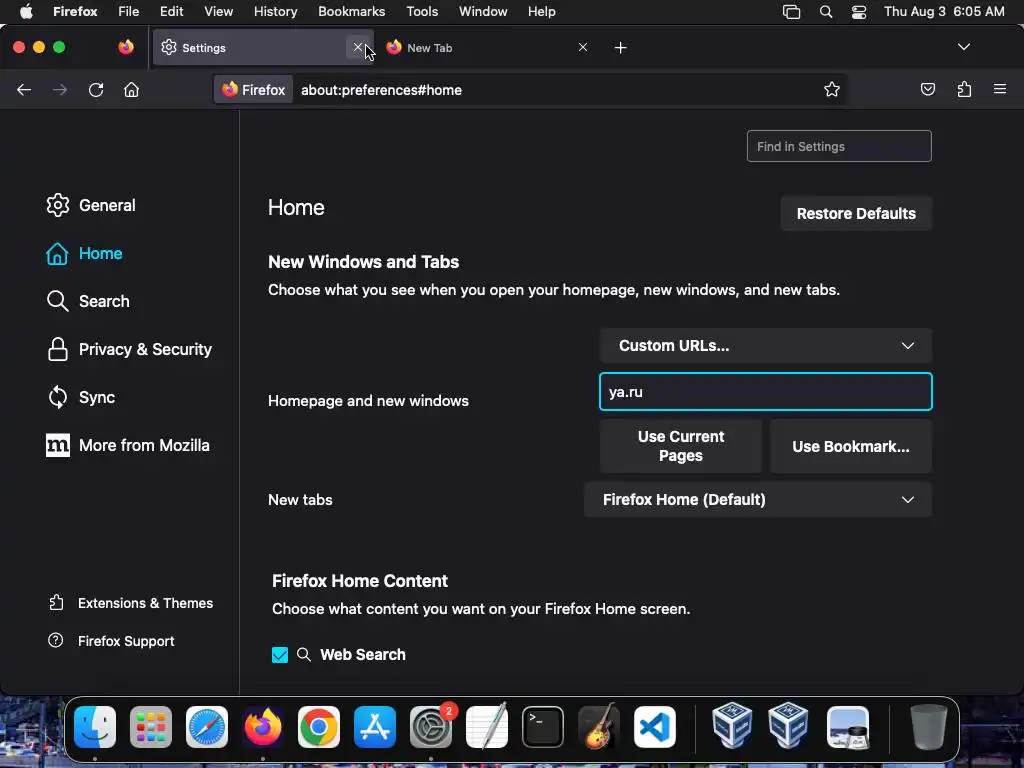Open the Pocket save icon
Screen dimensions: 1024x768
[x=927, y=89]
